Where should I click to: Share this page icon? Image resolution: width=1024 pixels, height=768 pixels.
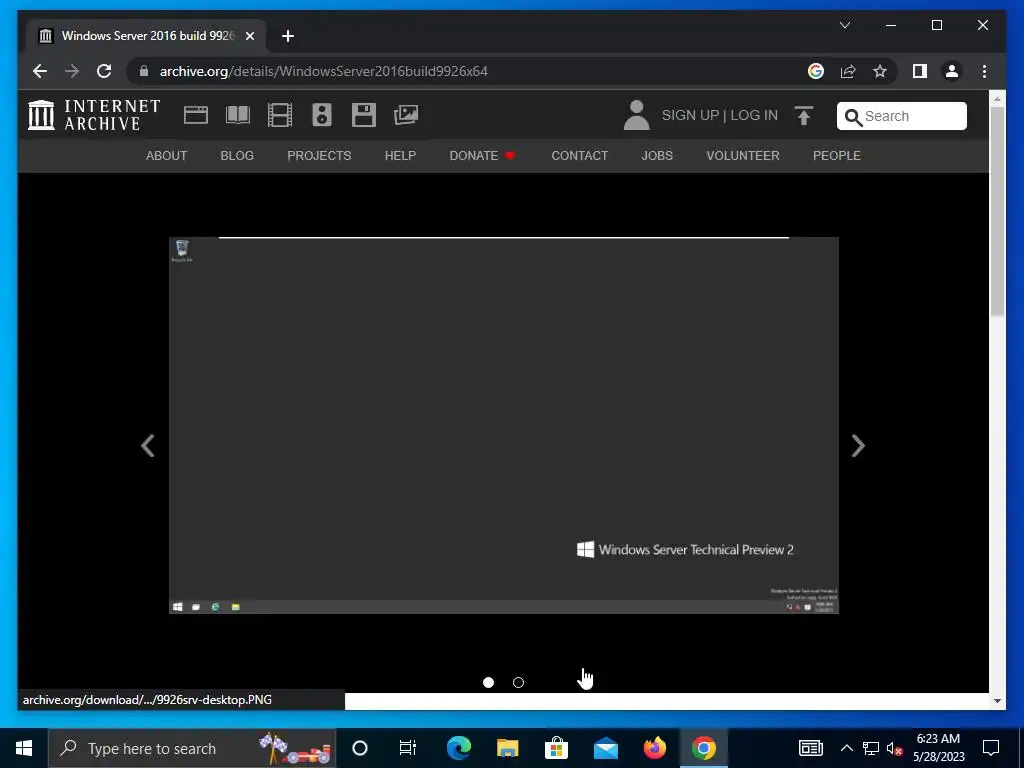click(x=848, y=71)
